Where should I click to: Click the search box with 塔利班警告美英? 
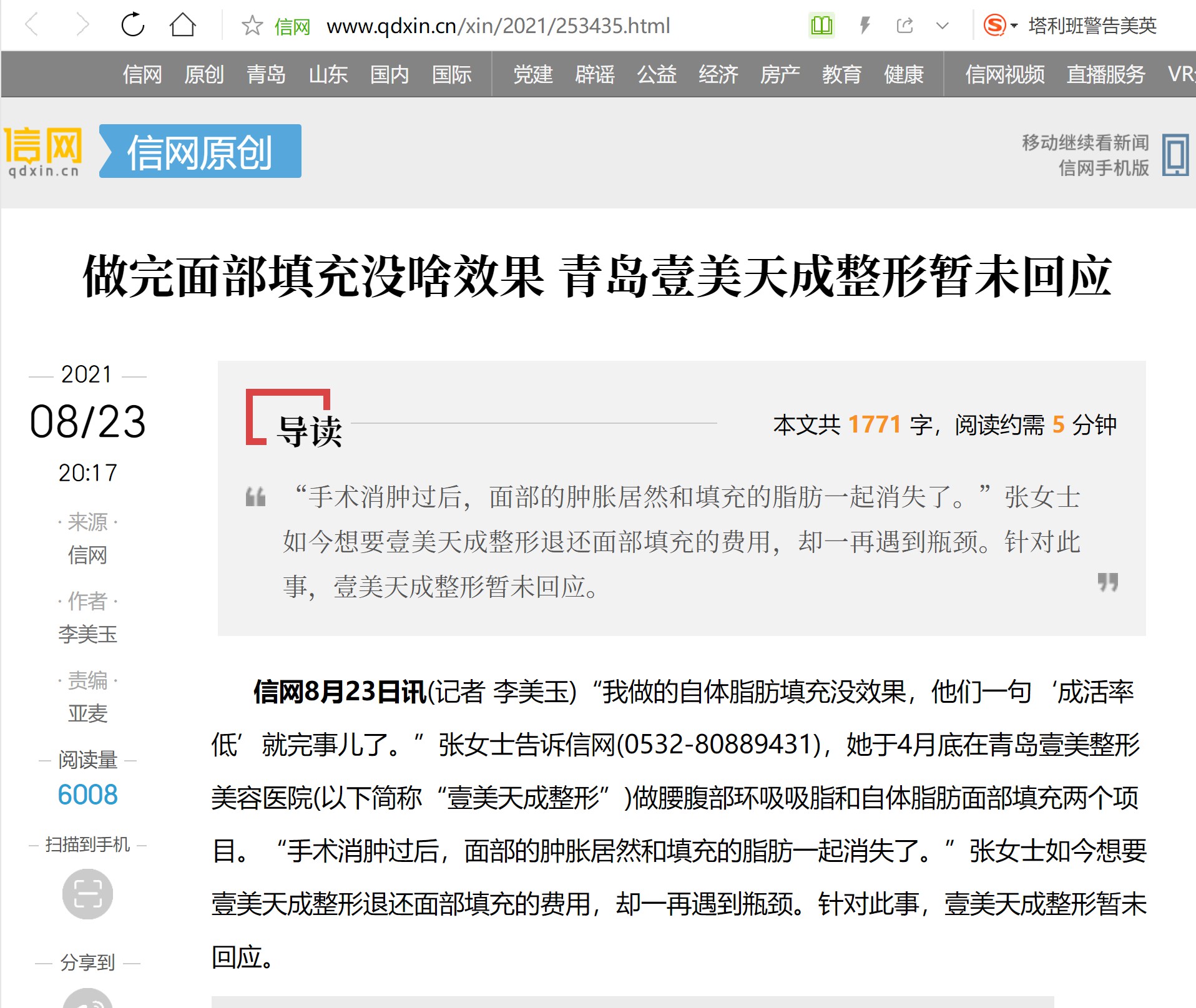1092,26
